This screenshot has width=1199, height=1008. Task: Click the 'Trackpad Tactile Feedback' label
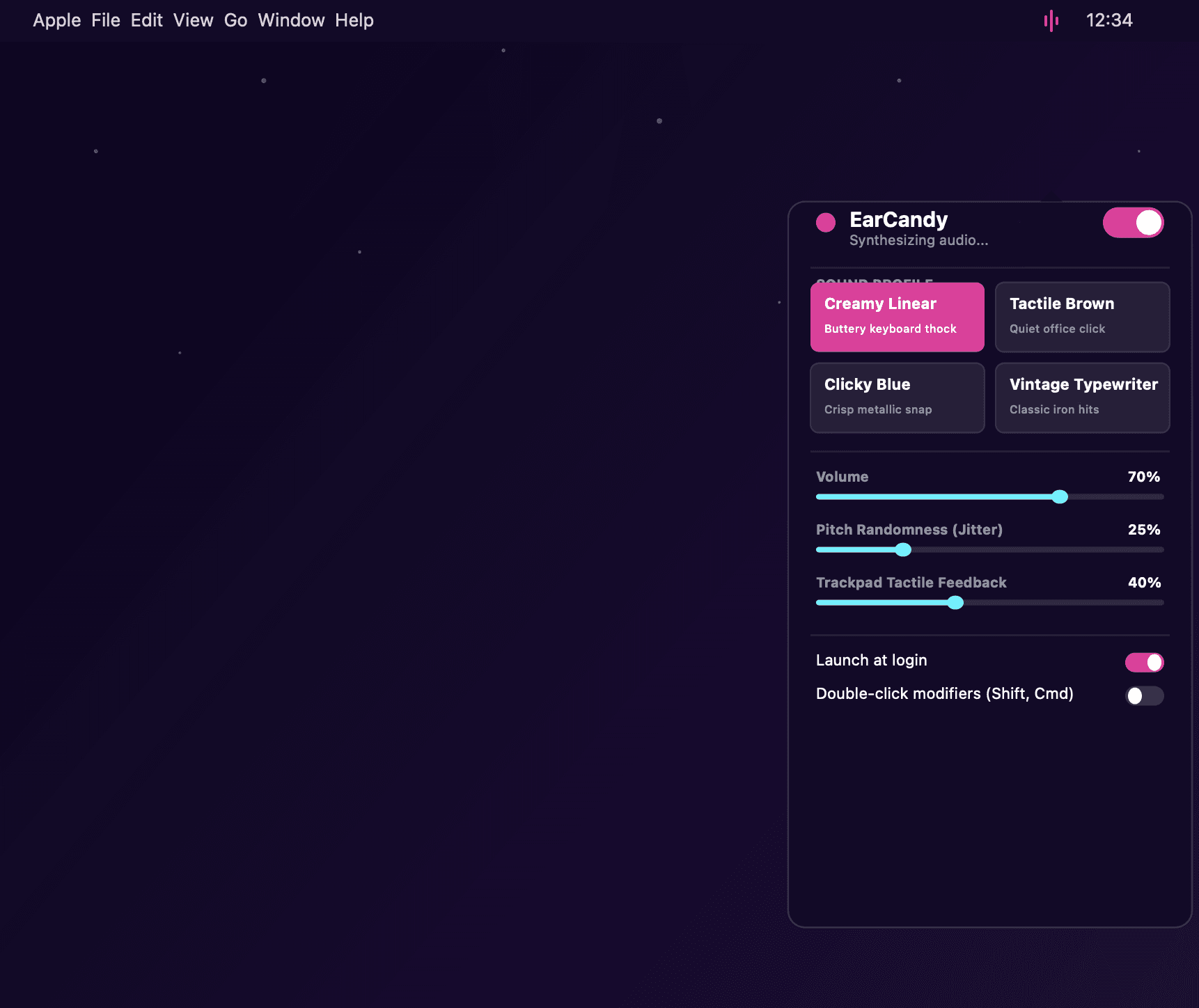pos(911,583)
